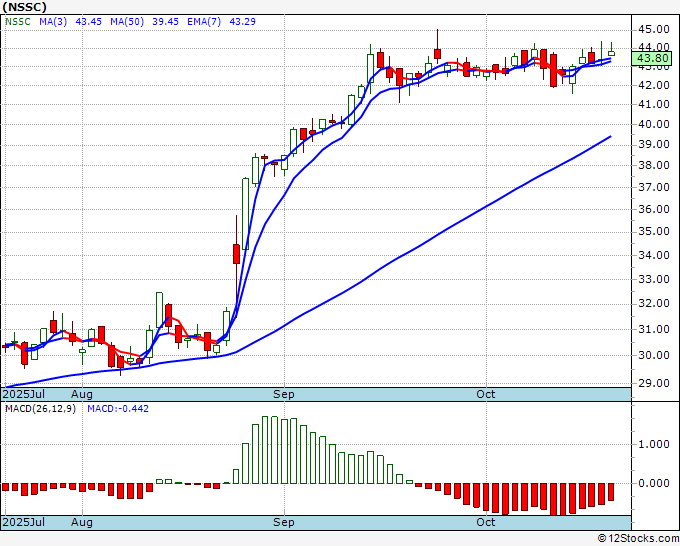Select the MA(3) legend label
Viewport: 680px width, 546px height.
pos(53,22)
